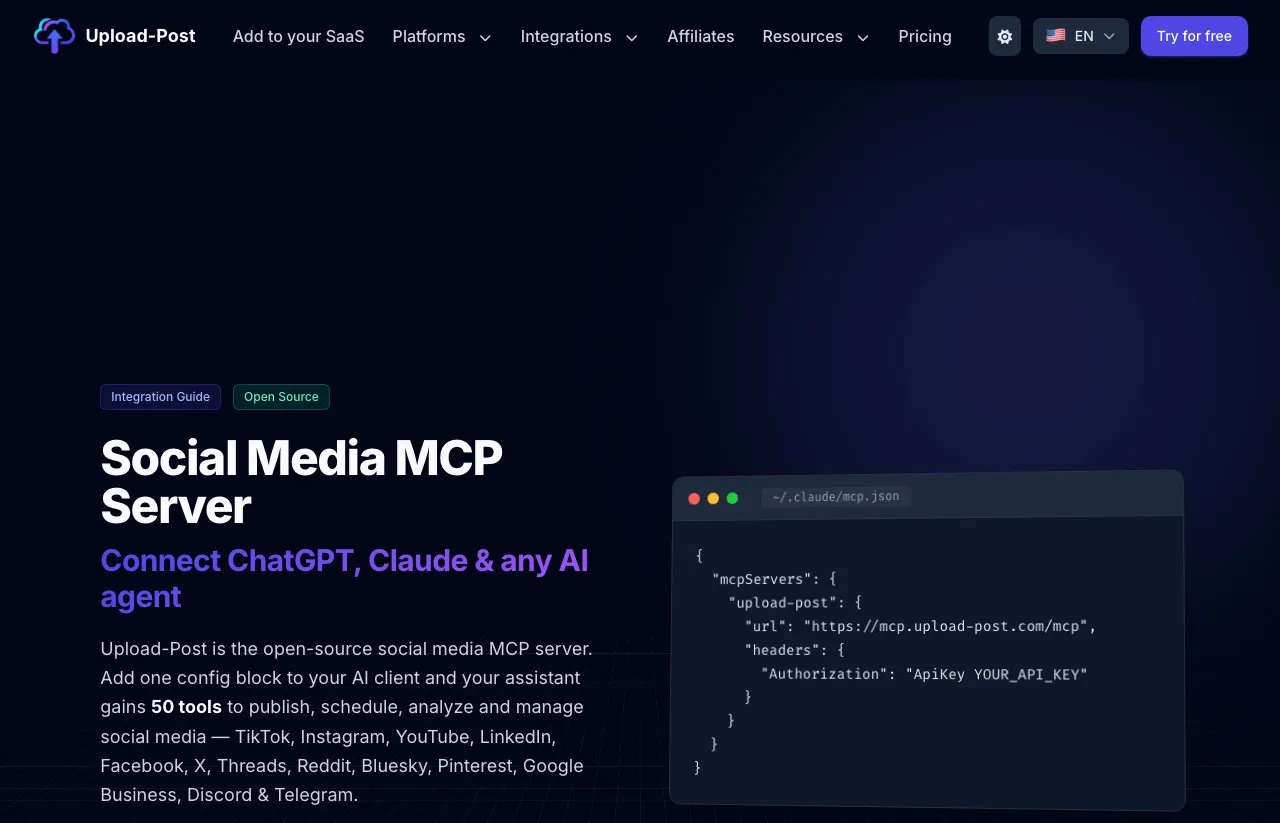Screen dimensions: 1280x823
Task: Expand the Integrations dropdown menu
Action: coord(579,36)
